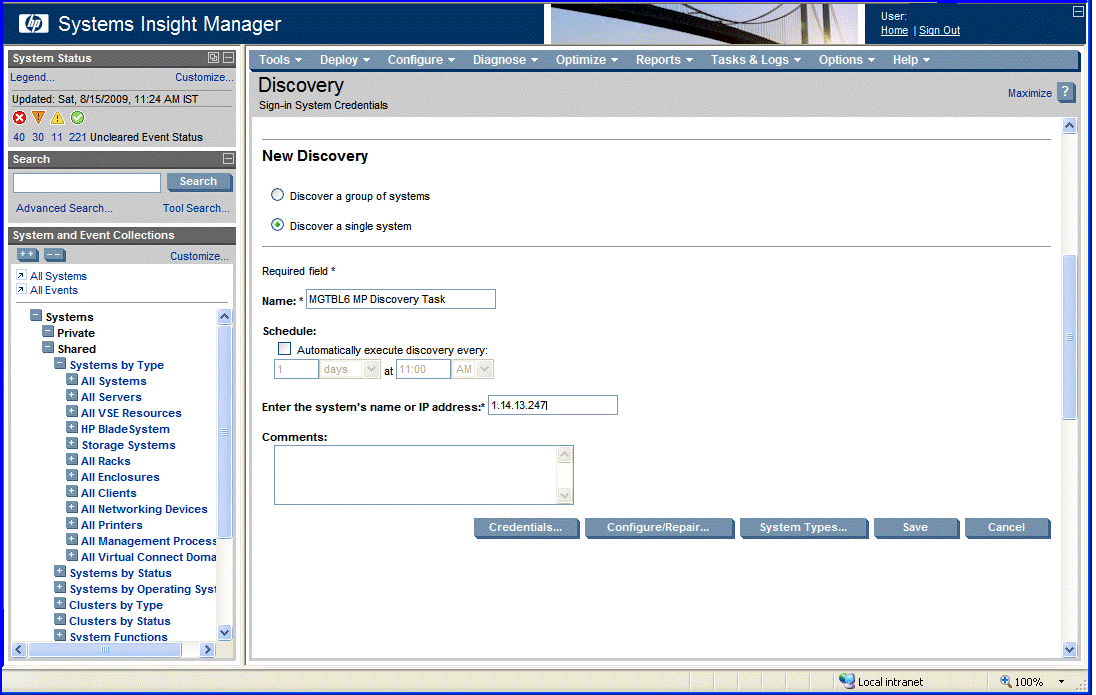
Task: Click the red critical status icon
Action: 19,117
